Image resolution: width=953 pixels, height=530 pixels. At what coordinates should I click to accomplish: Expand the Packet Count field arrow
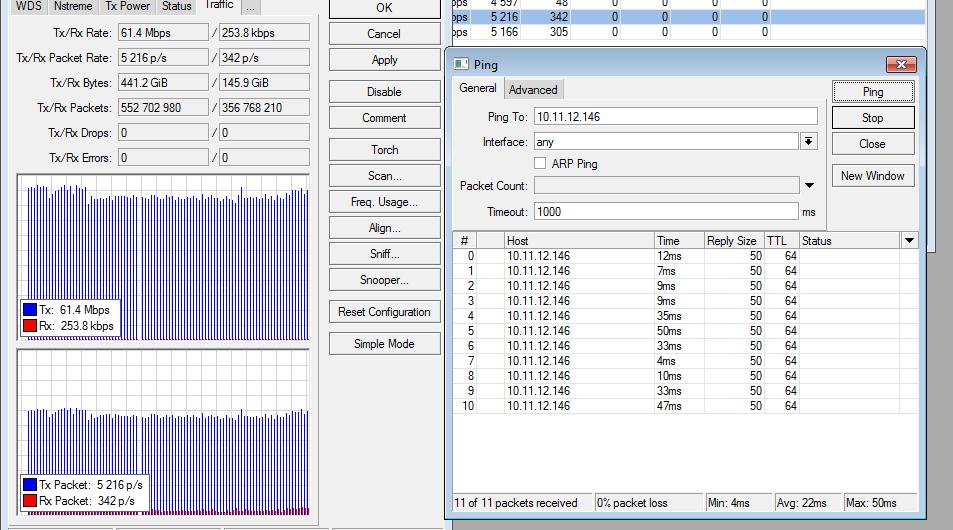809,185
